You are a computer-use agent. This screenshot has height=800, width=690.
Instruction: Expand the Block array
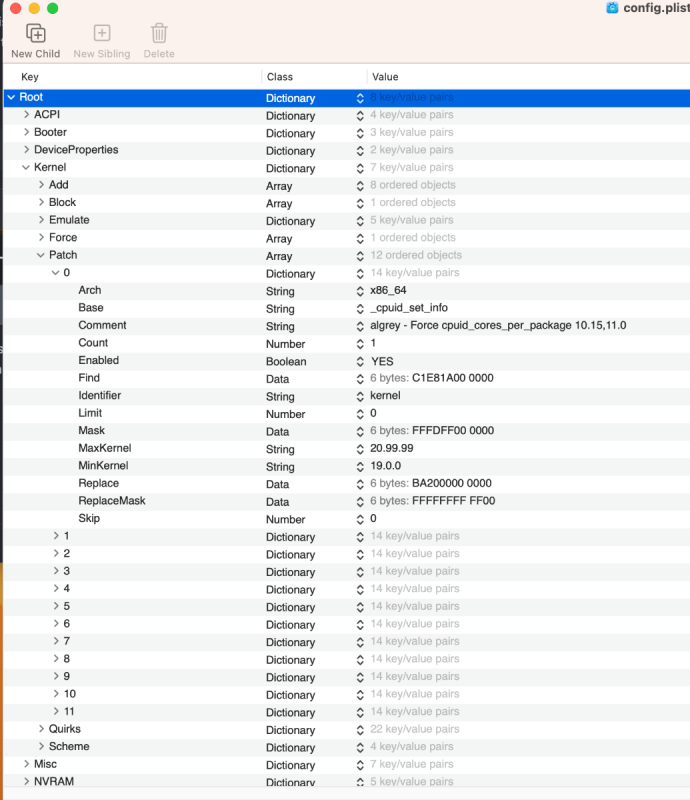pos(41,202)
